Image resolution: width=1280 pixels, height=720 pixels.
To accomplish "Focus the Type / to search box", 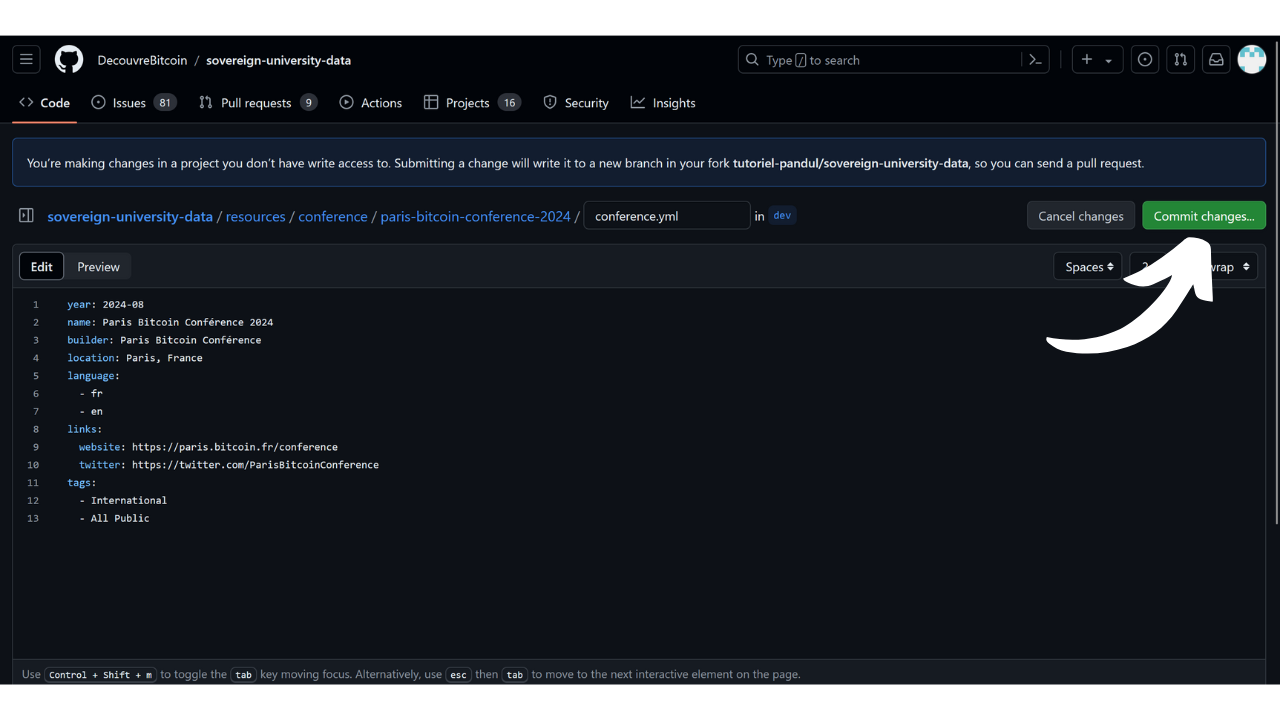I will [x=894, y=60].
